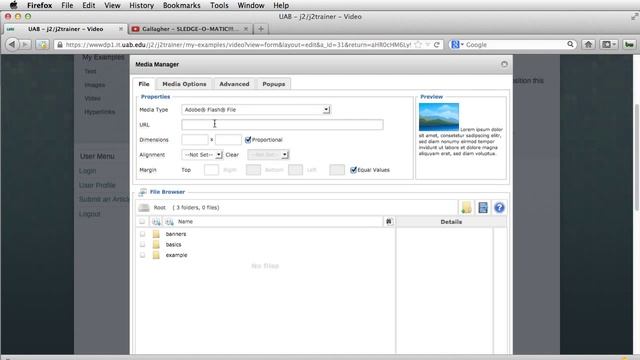The height and width of the screenshot is (360, 640).
Task: Open the example folder
Action: pos(176,255)
